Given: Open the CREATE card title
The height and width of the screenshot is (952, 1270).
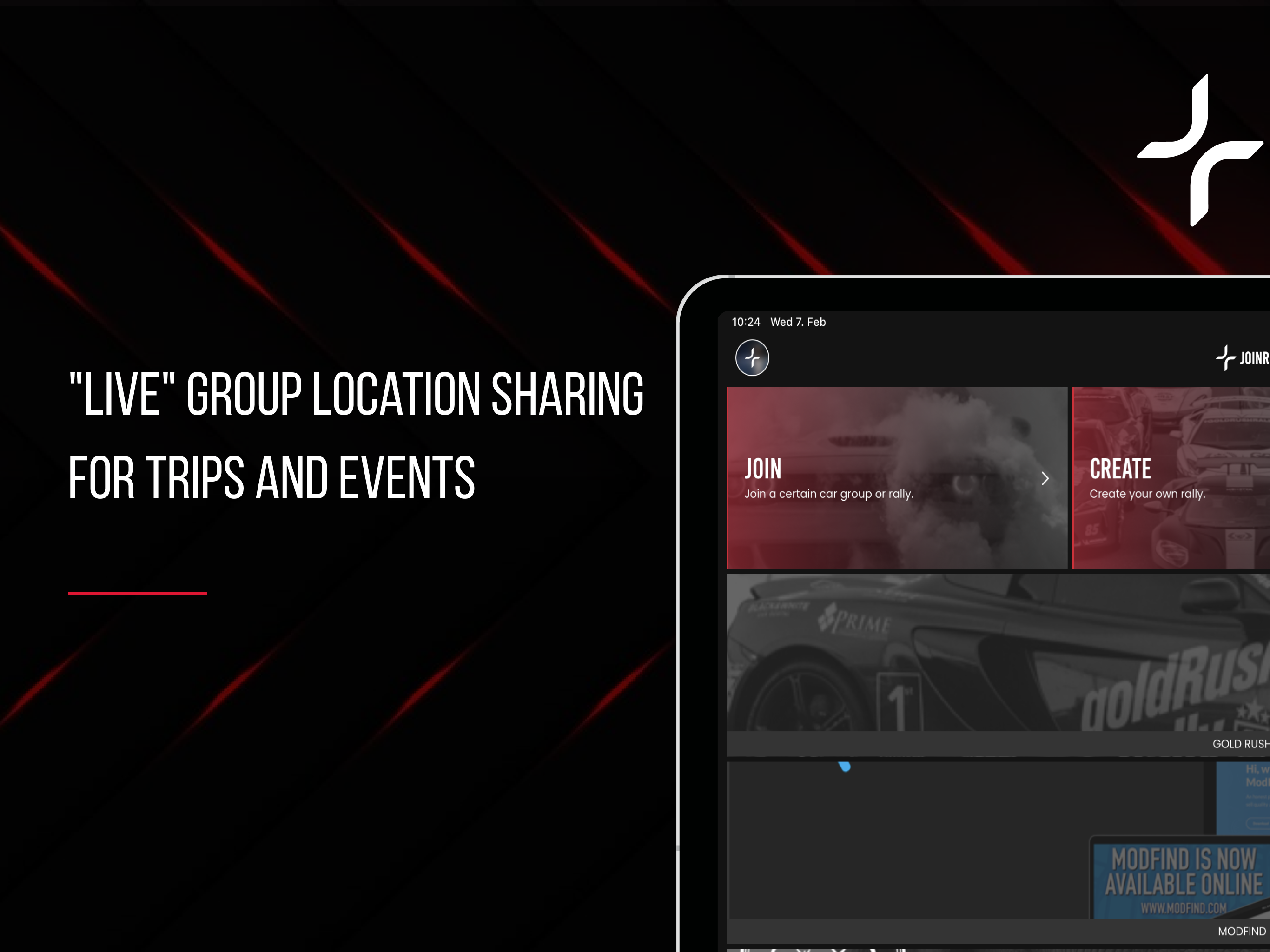Looking at the screenshot, I should (1120, 469).
